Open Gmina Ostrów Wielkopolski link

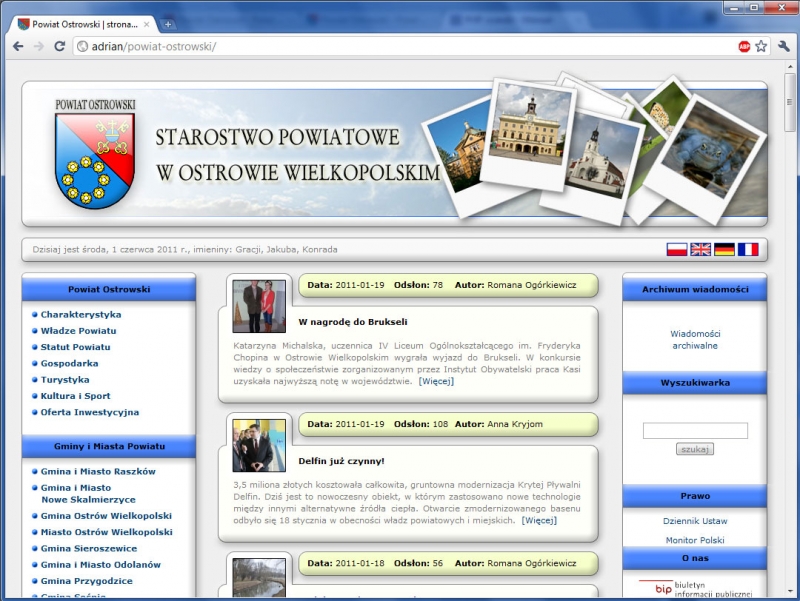tap(106, 516)
